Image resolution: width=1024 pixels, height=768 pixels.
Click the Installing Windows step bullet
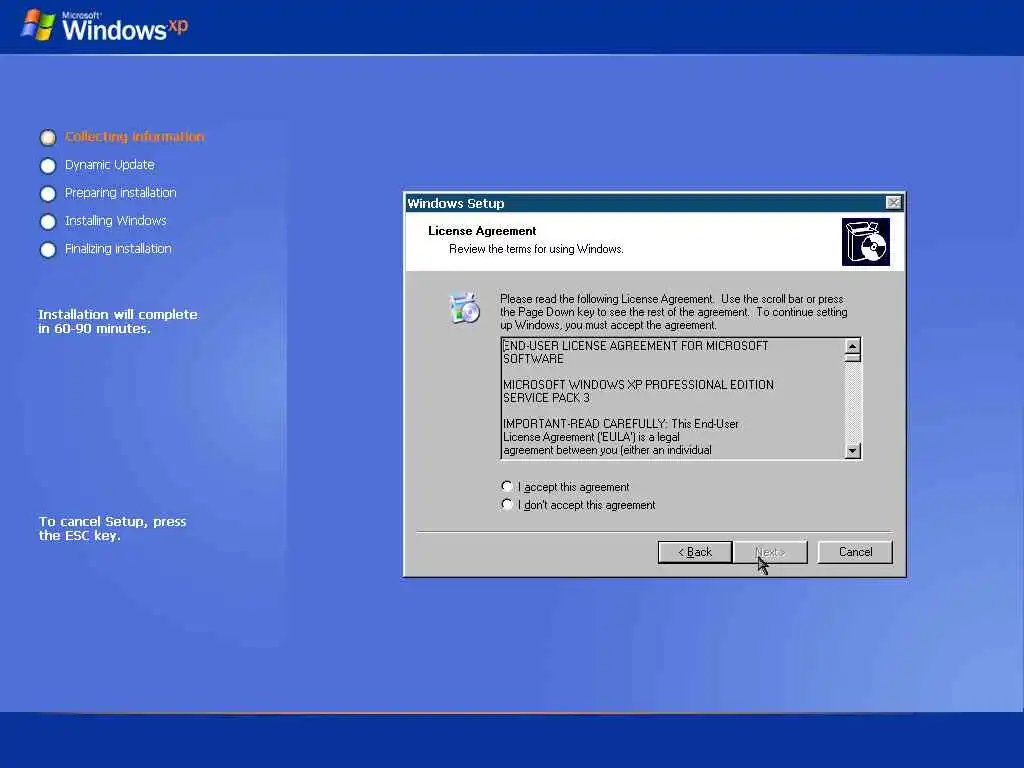click(x=48, y=222)
